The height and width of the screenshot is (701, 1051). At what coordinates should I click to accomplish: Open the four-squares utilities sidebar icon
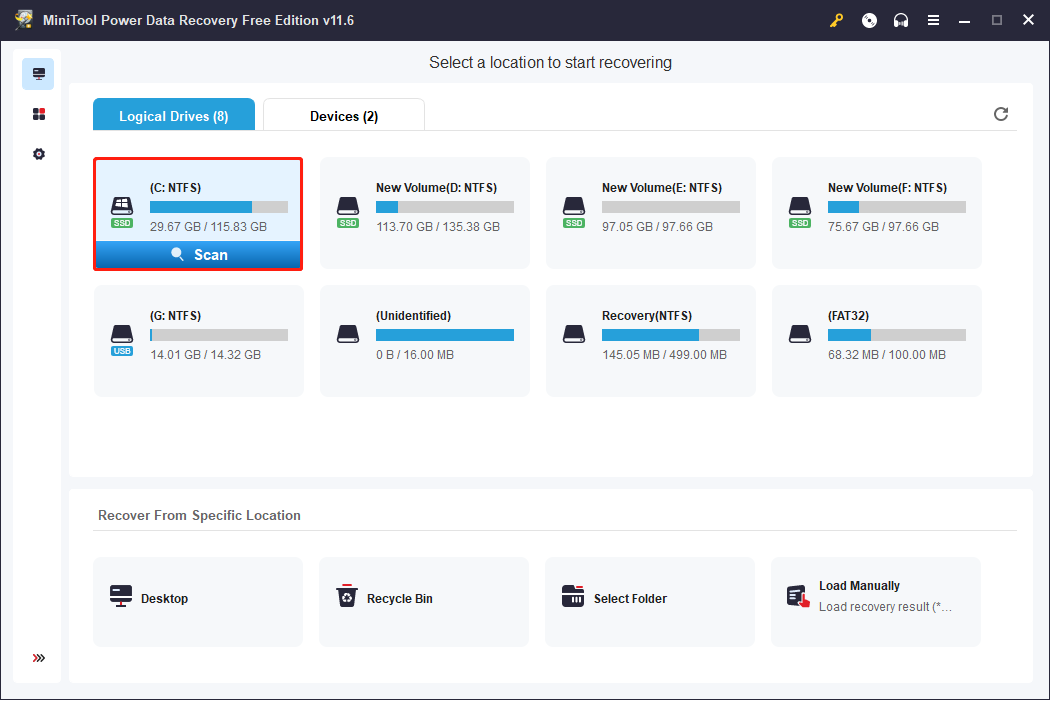tap(38, 114)
